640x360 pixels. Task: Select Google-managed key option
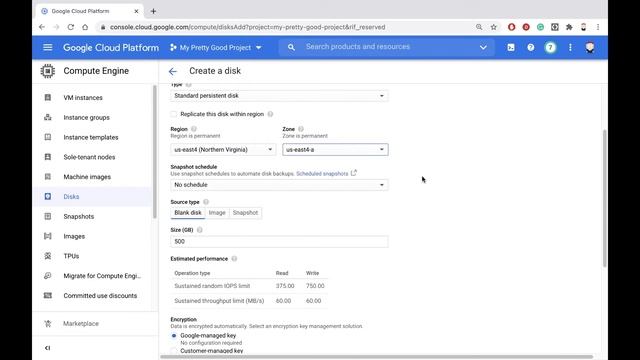(x=174, y=336)
